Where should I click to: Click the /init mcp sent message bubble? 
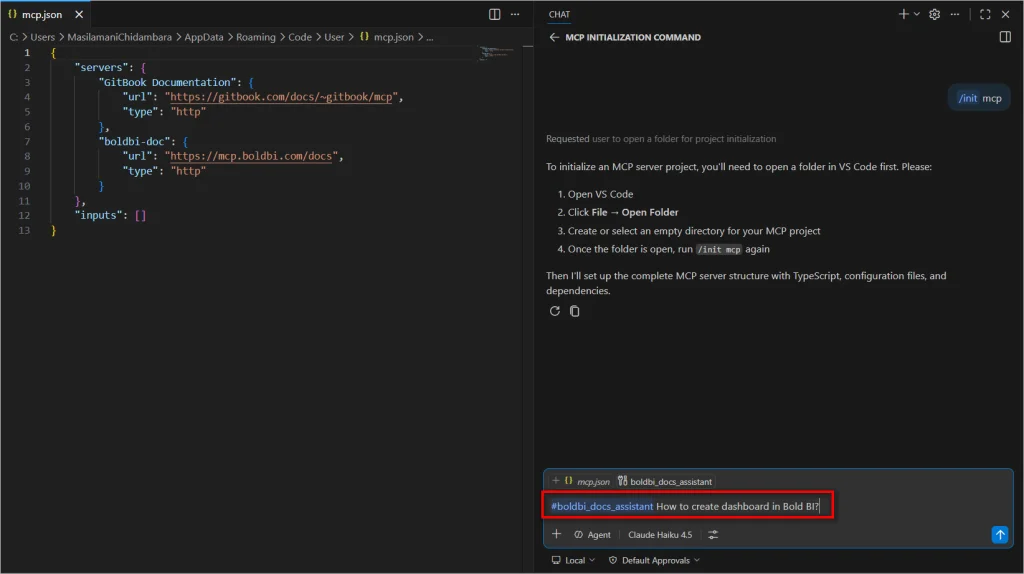click(979, 98)
